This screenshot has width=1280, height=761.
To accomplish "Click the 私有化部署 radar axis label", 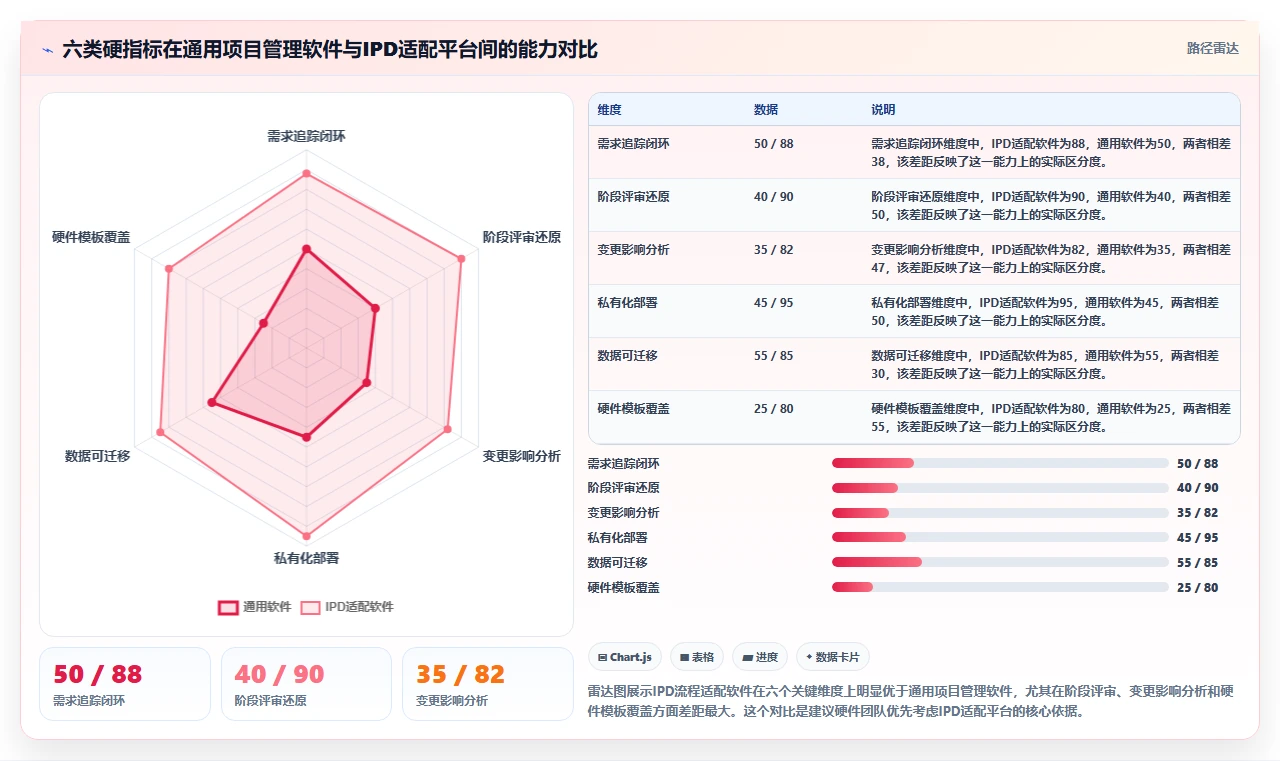I will tap(306, 558).
